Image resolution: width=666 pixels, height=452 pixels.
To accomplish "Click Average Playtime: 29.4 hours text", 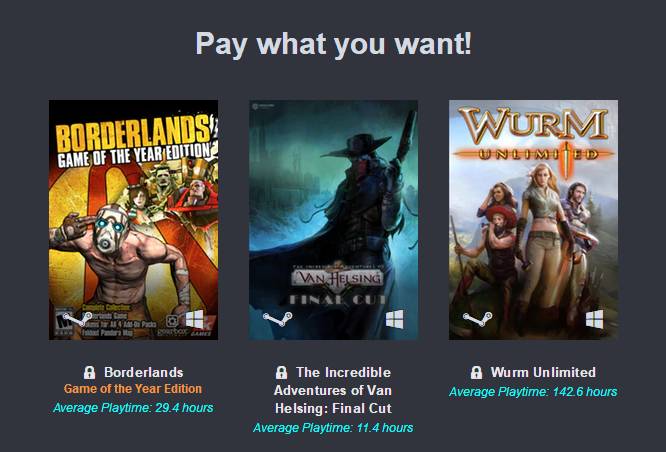I will pyautogui.click(x=133, y=408).
